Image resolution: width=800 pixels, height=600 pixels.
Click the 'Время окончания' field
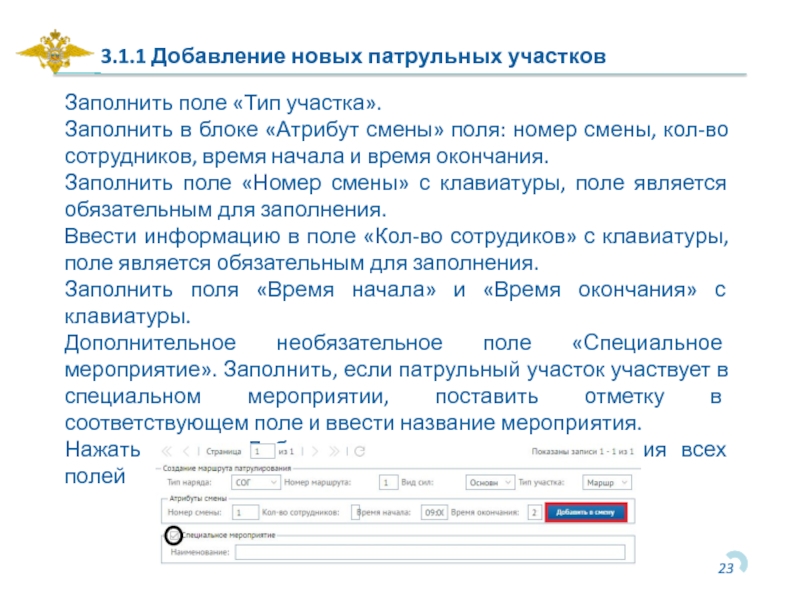[534, 512]
